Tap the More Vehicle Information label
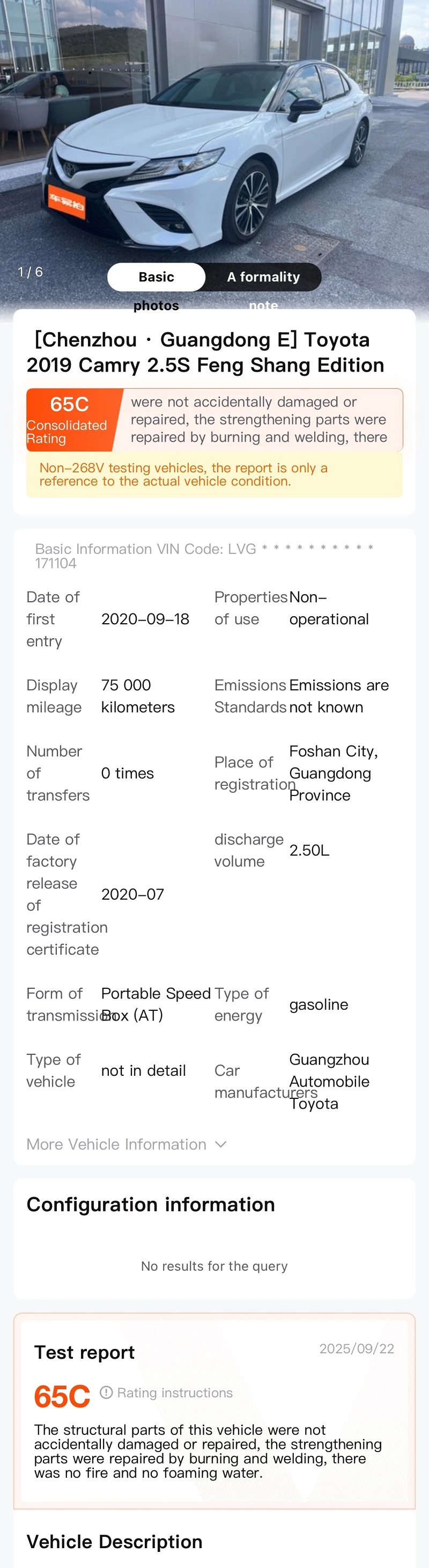This screenshot has width=429, height=1568. coord(116,1144)
